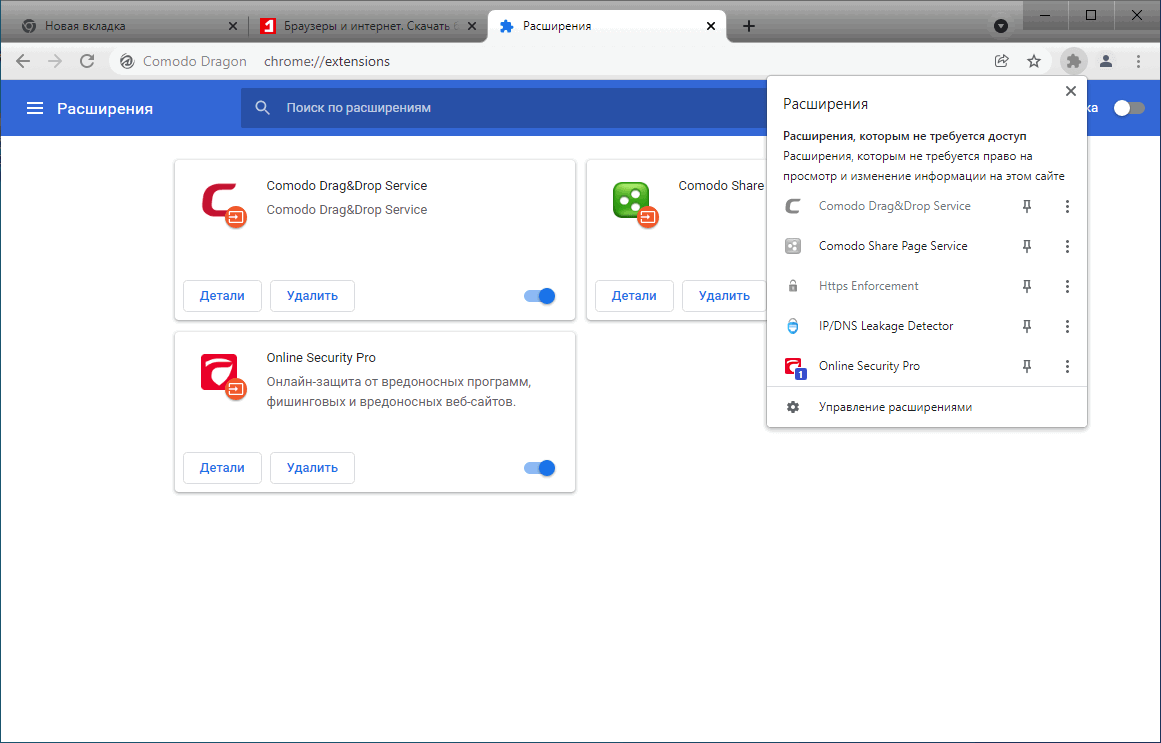Select Comodo Drag&Drop Service in popup list

(x=894, y=207)
